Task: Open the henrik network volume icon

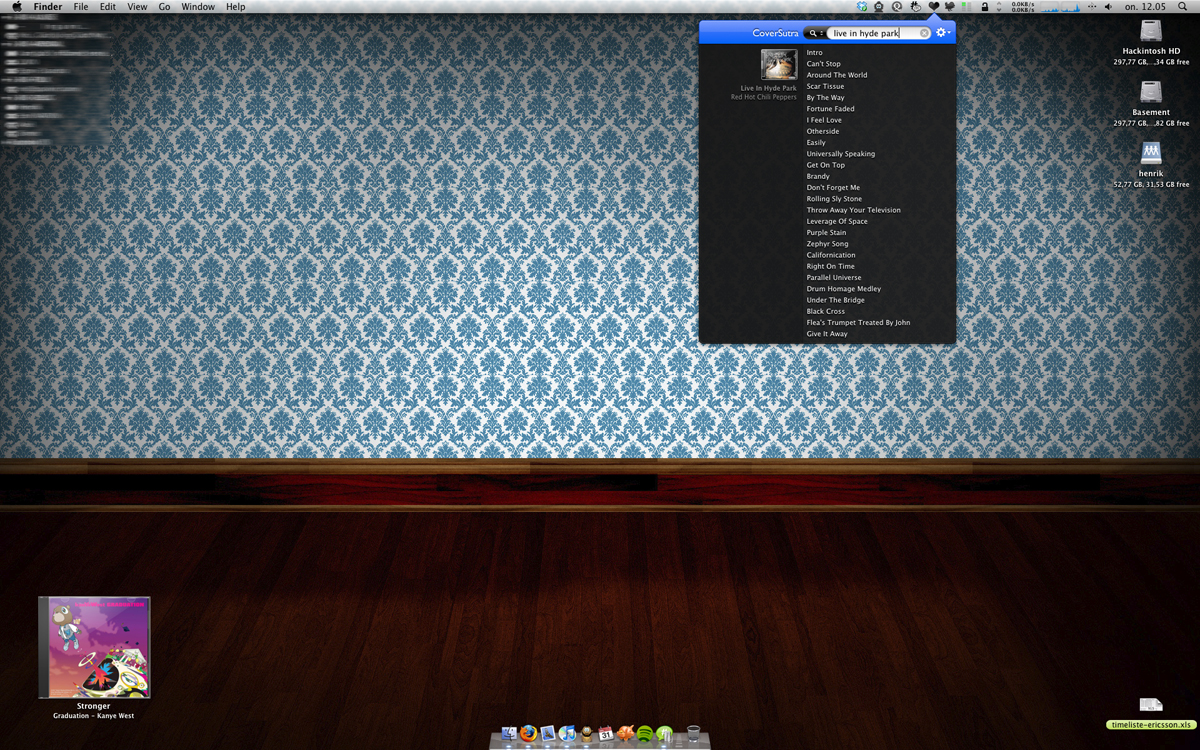Action: pyautogui.click(x=1151, y=154)
